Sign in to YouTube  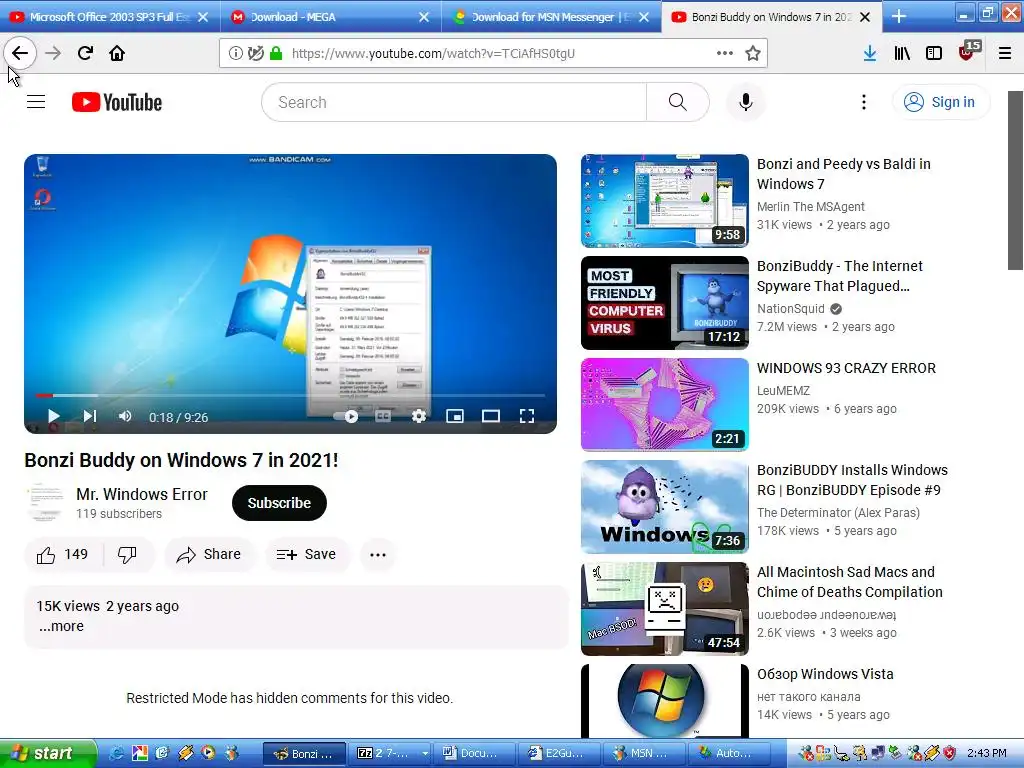[x=940, y=102]
